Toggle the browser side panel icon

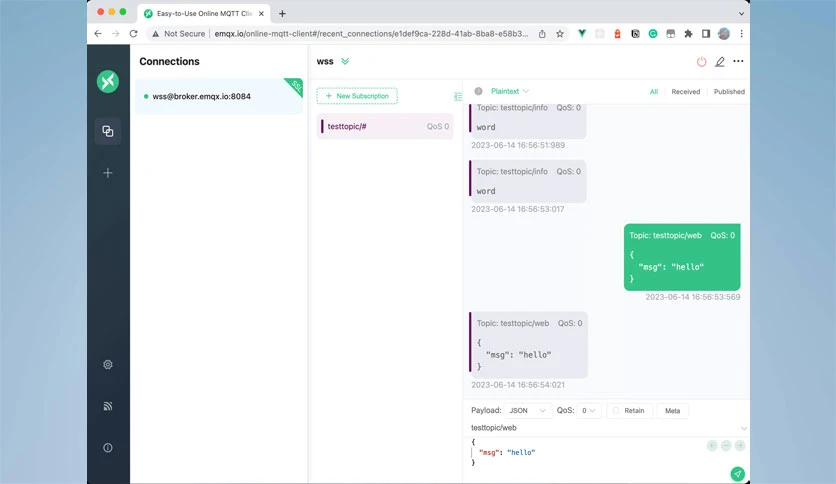tap(706, 34)
